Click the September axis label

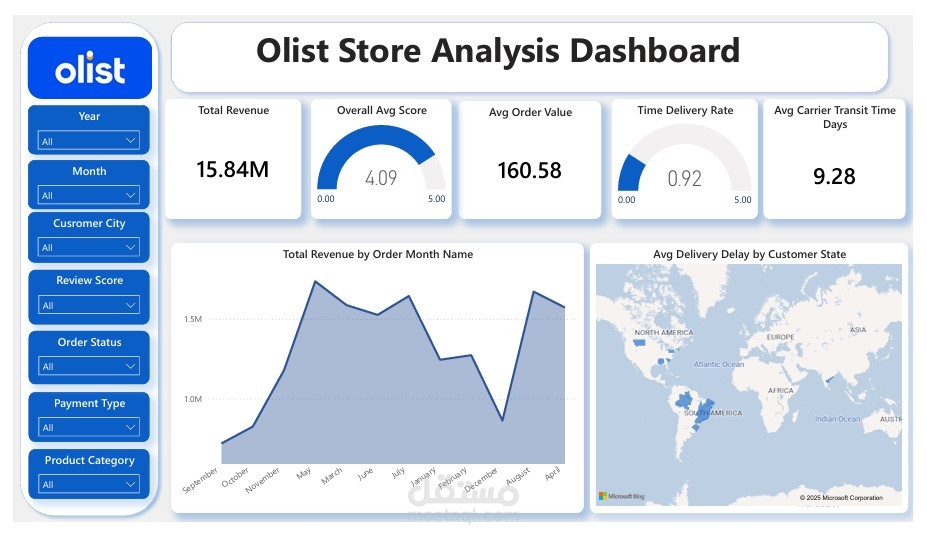click(200, 480)
